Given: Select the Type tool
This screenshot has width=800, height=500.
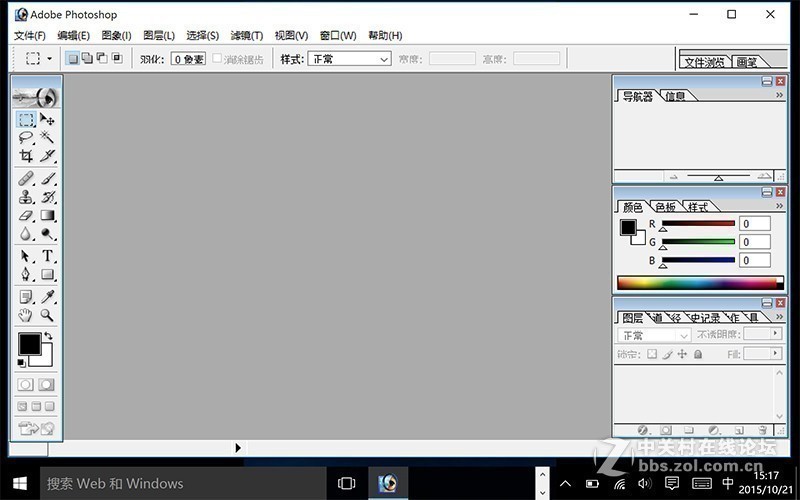Looking at the screenshot, I should click(47, 256).
